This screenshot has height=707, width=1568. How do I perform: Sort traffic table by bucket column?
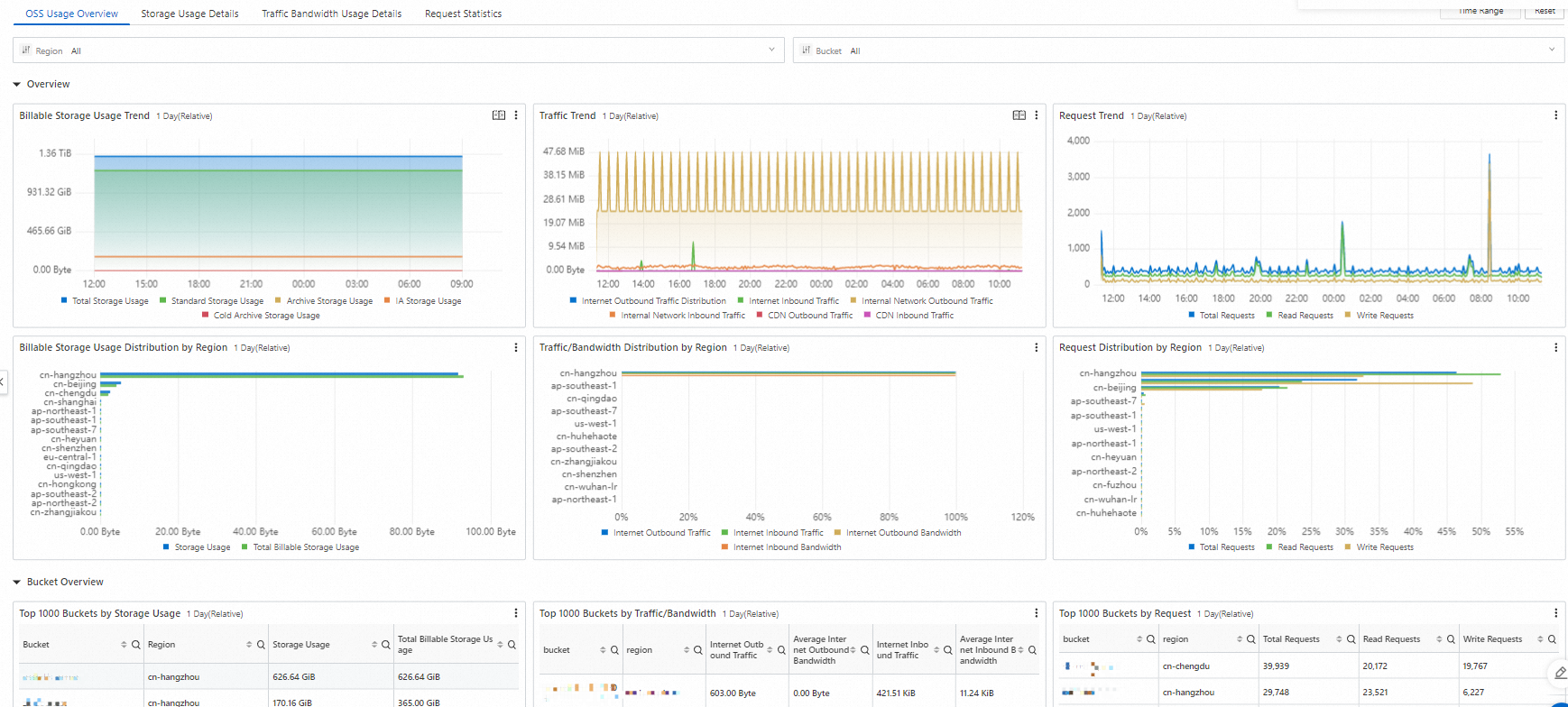point(603,650)
